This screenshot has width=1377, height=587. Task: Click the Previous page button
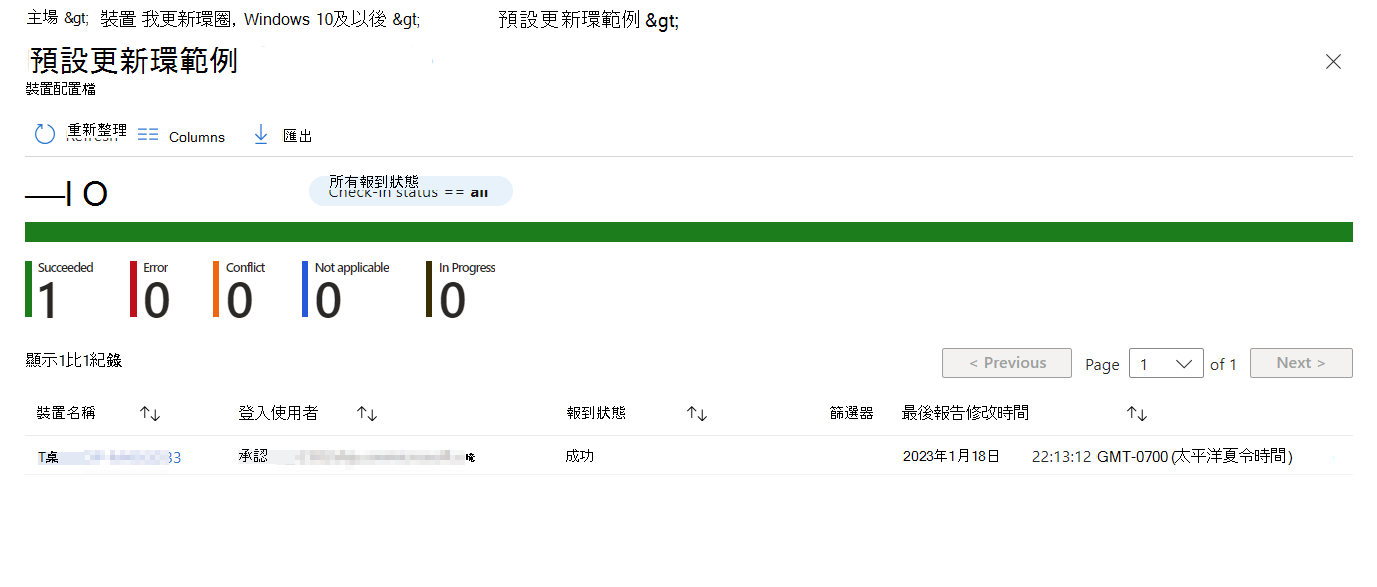(x=1007, y=363)
